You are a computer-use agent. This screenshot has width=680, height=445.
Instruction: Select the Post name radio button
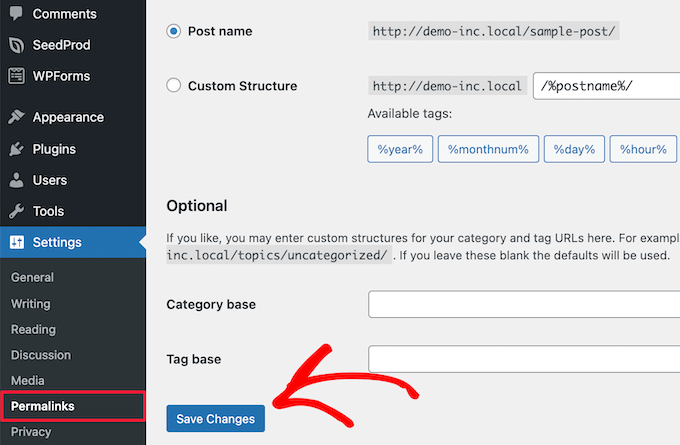(x=174, y=31)
